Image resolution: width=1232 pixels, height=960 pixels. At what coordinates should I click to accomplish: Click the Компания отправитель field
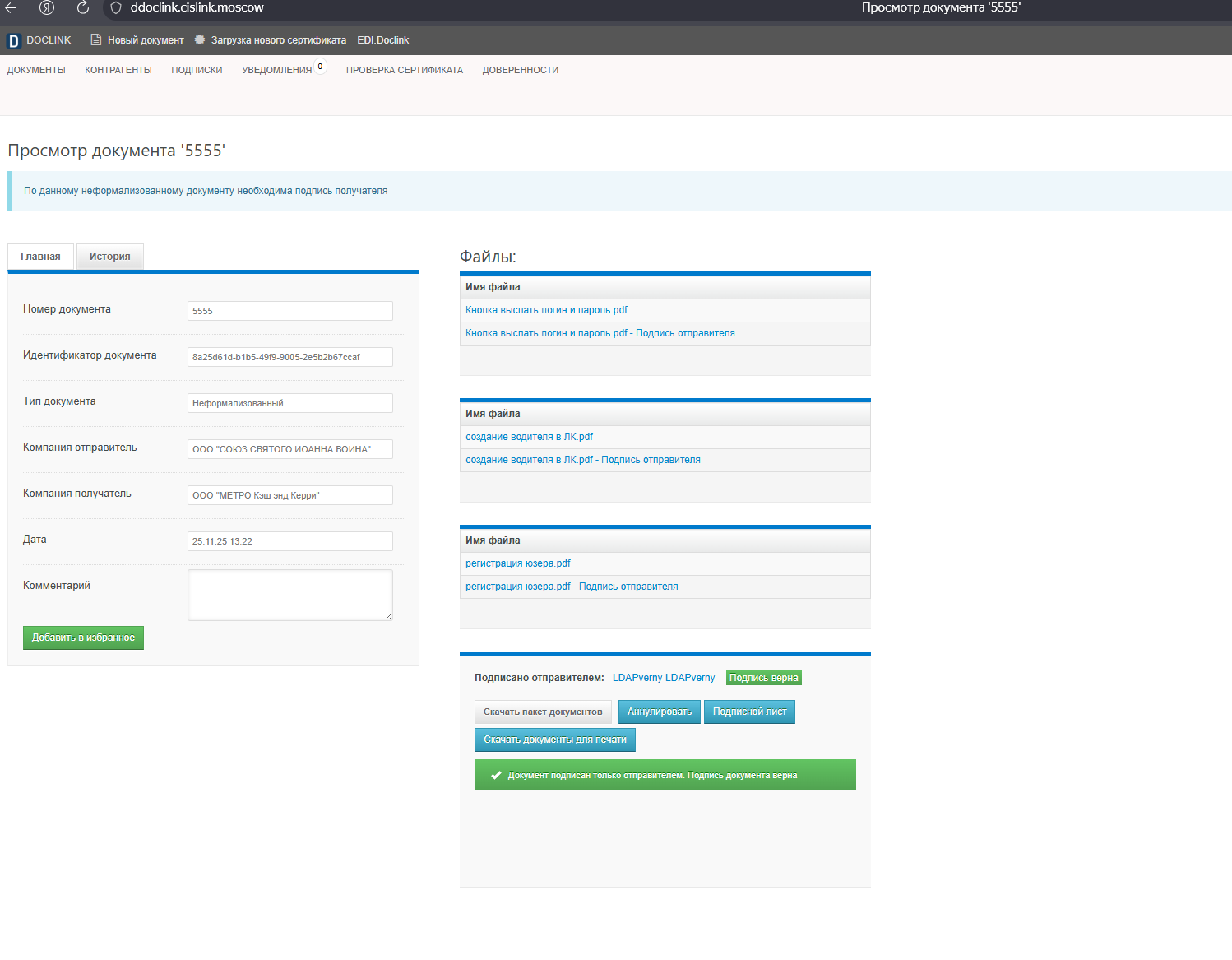pos(290,449)
